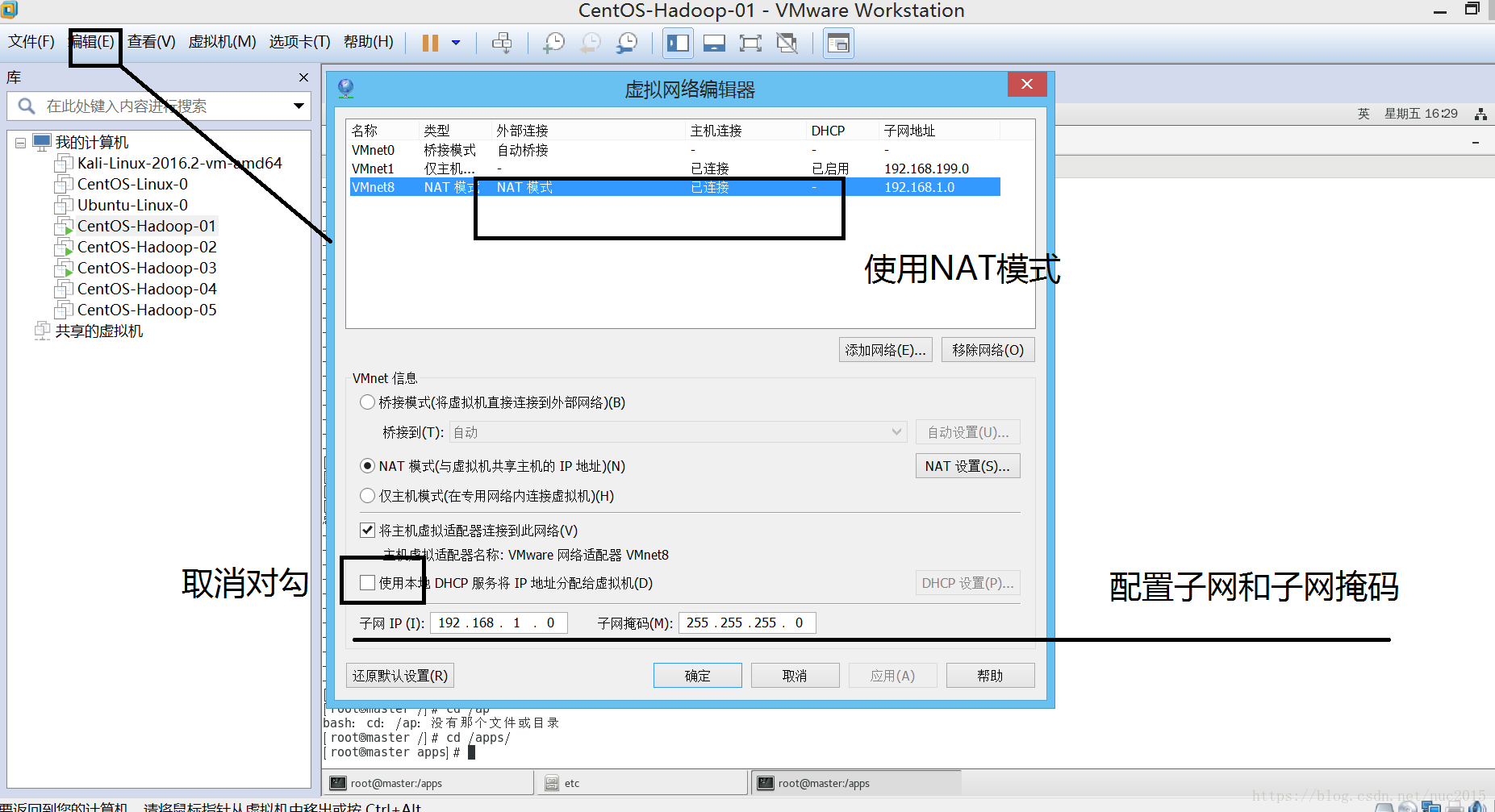Click the 还原默认设置(R) button
The width and height of the screenshot is (1495, 812).
pos(400,676)
